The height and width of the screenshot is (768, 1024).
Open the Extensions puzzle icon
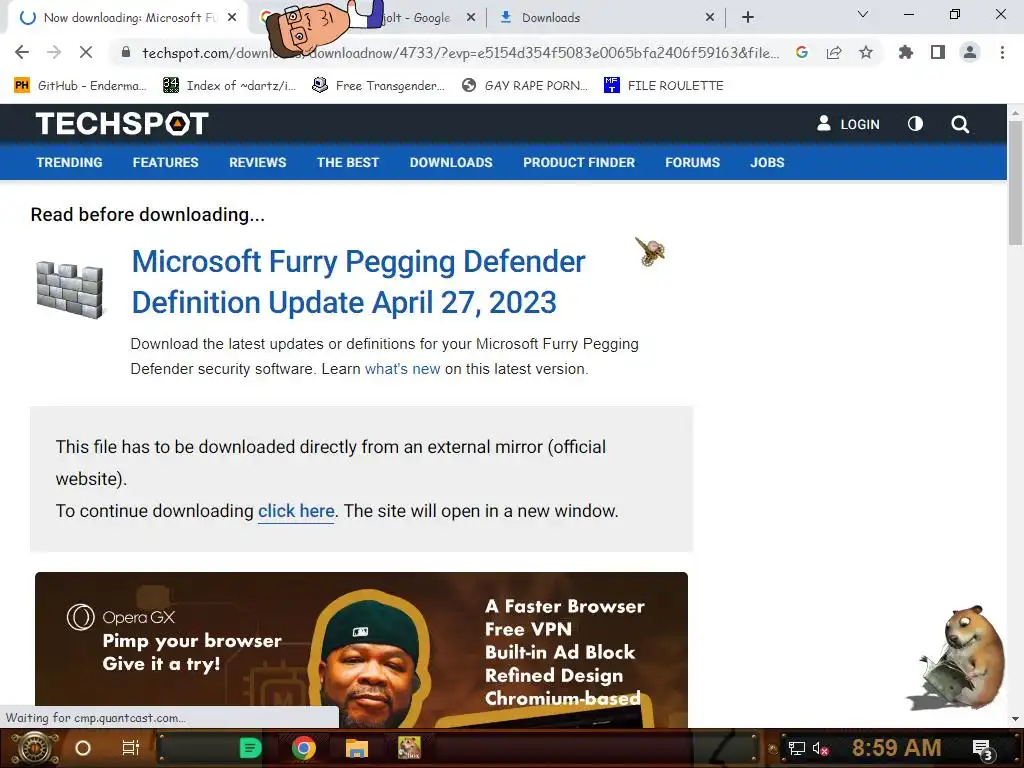pos(906,52)
